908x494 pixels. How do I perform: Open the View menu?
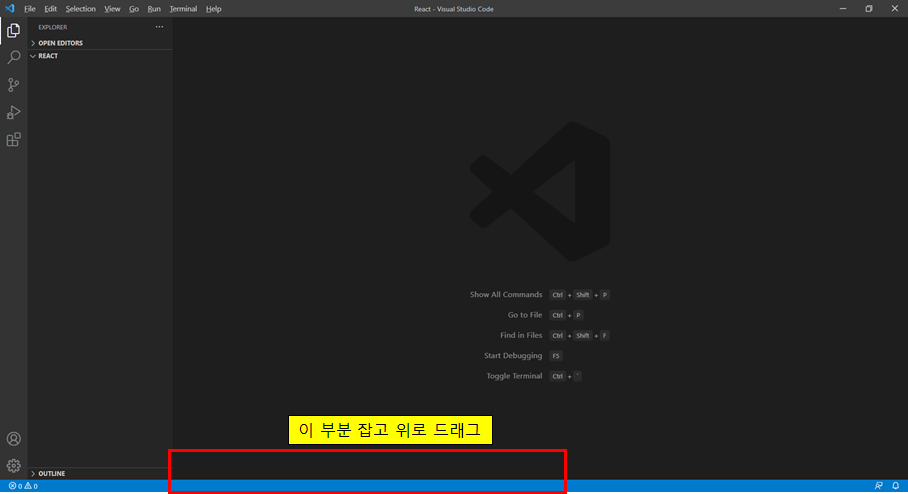112,9
